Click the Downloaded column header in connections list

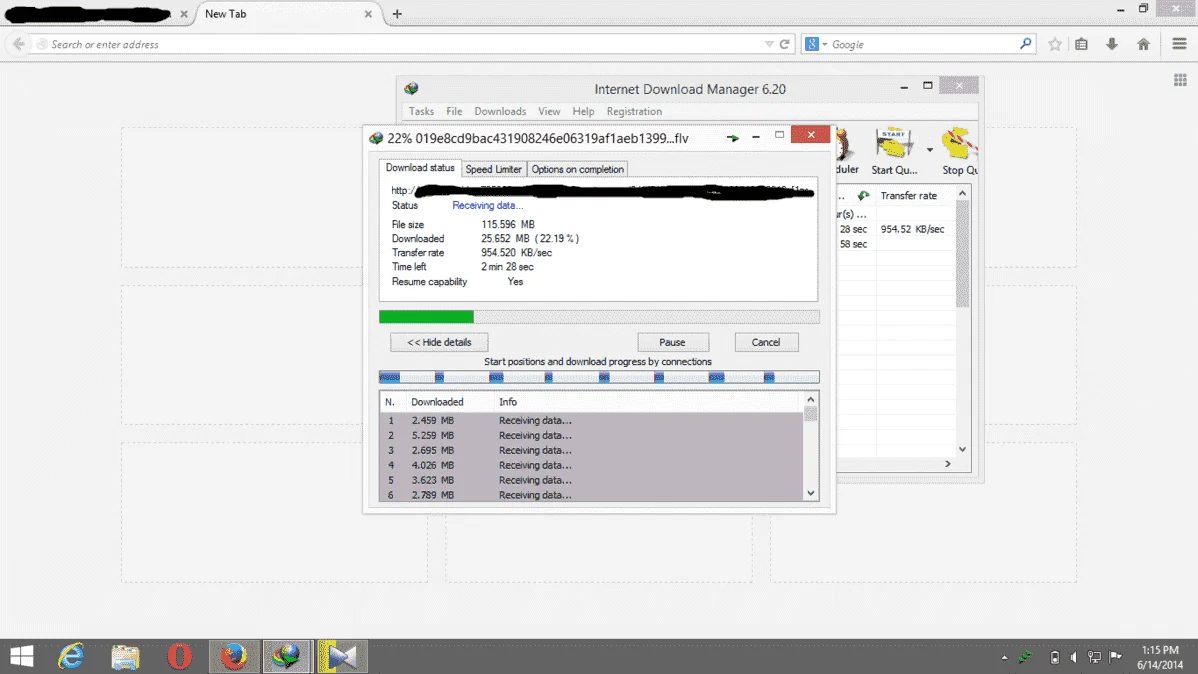pyautogui.click(x=437, y=402)
